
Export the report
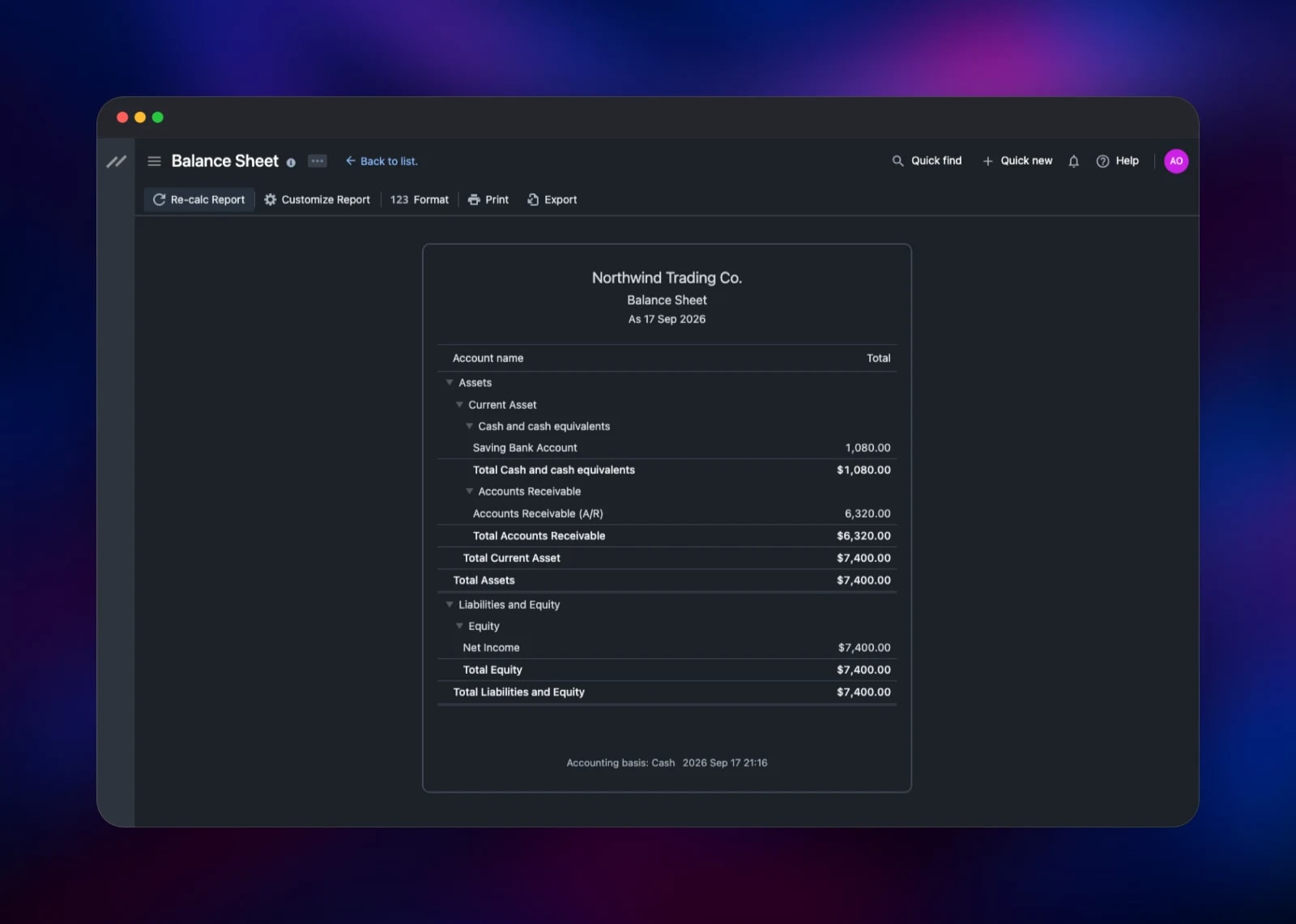552,199
